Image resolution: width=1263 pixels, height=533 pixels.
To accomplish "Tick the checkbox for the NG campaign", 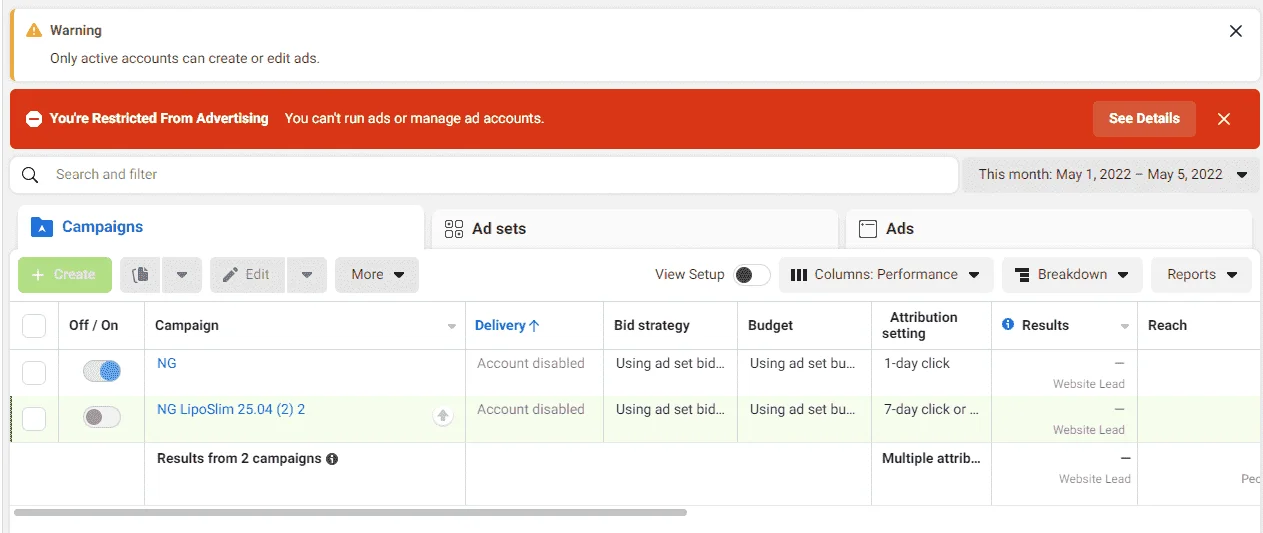I will pos(34,373).
